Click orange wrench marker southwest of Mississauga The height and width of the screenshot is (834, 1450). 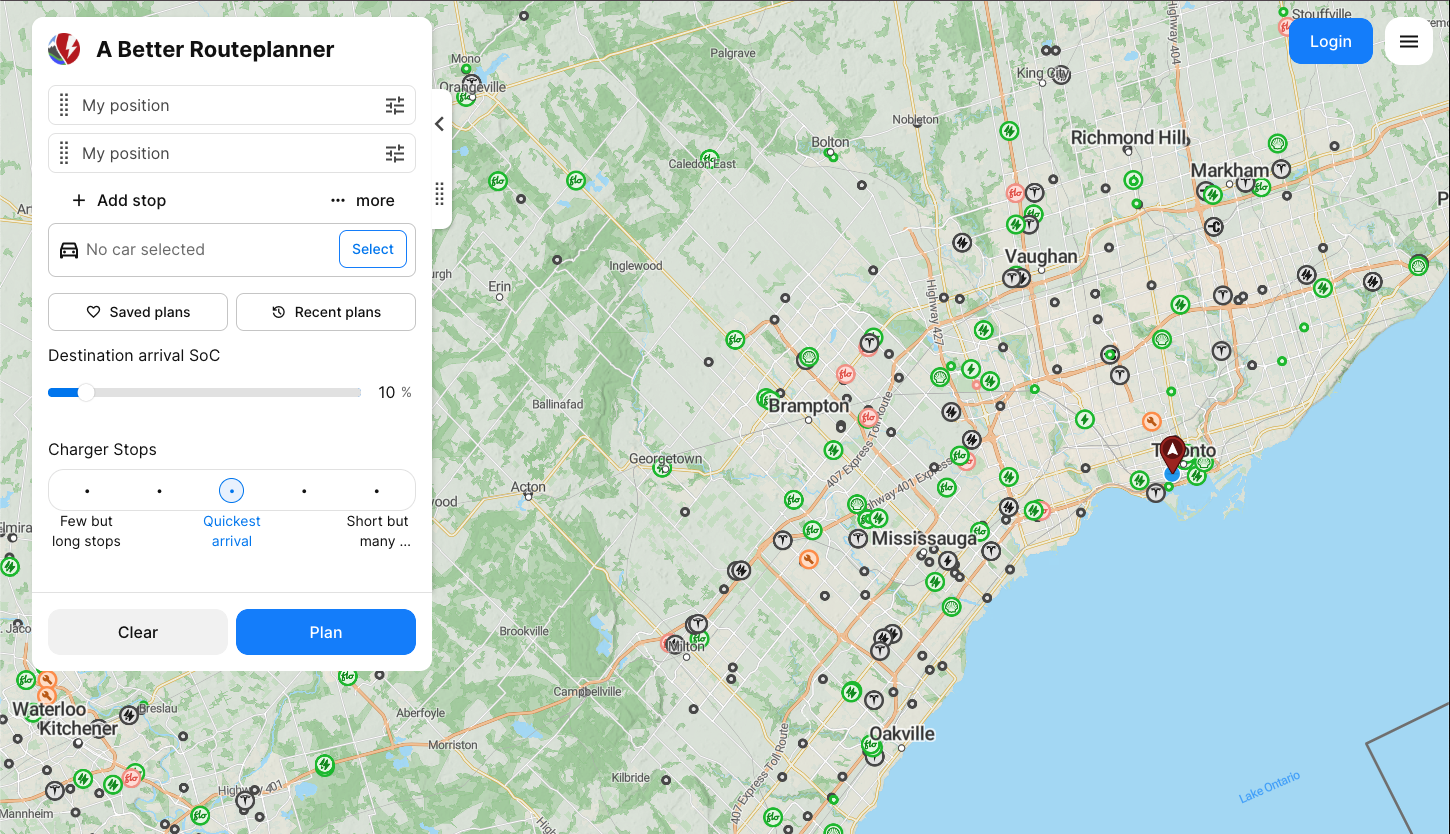tap(809, 559)
